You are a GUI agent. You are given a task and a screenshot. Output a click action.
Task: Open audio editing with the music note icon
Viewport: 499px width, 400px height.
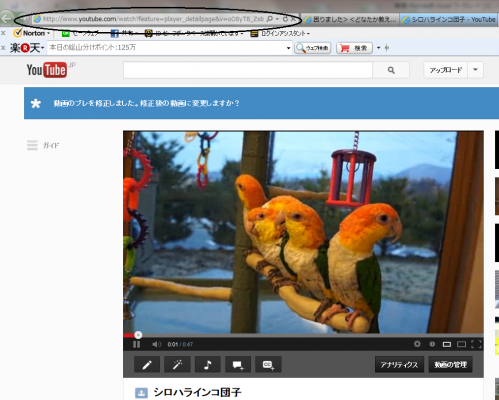[208, 365]
